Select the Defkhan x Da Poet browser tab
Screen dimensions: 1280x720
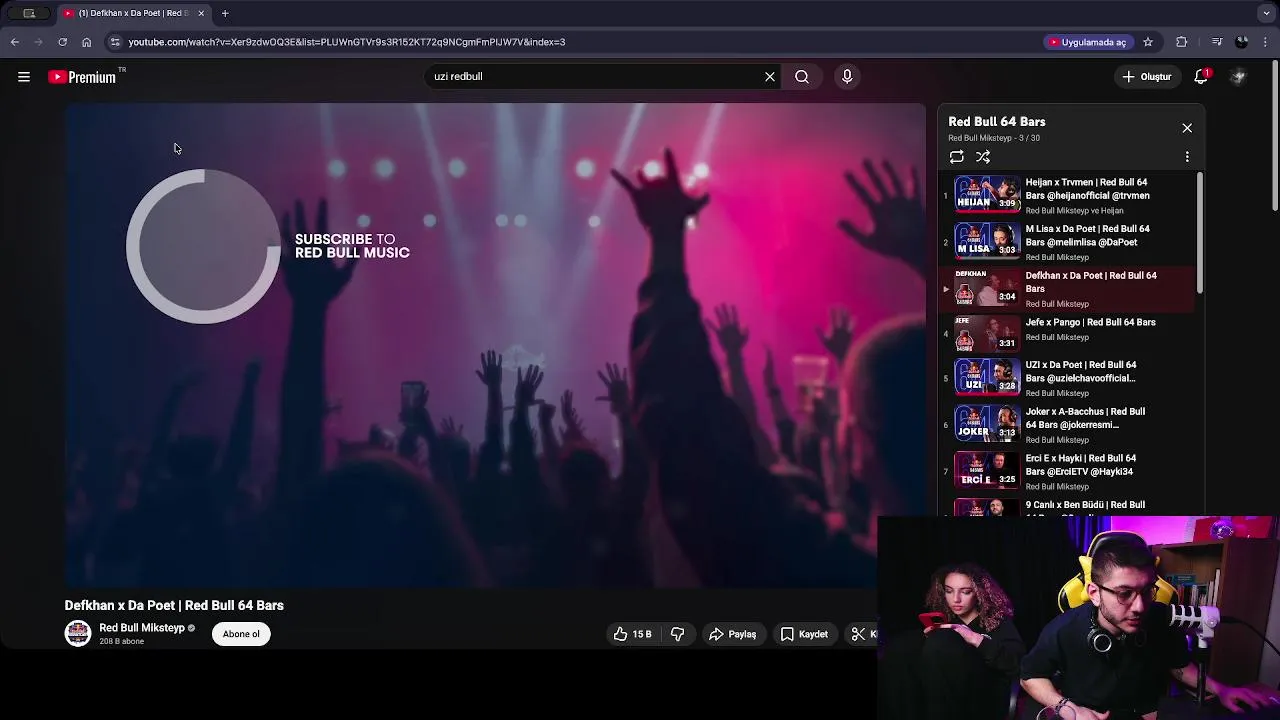point(133,13)
